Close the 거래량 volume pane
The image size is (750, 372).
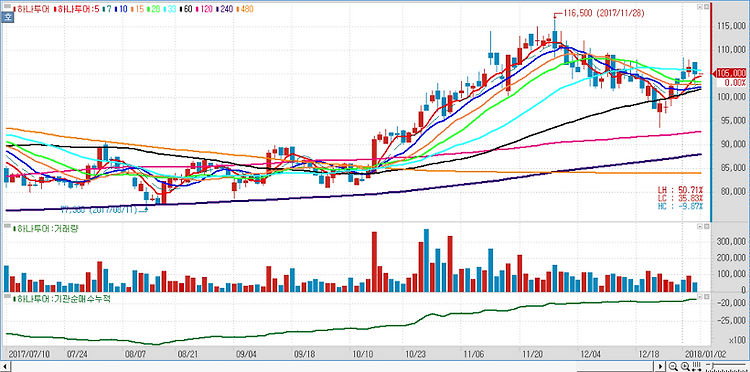point(706,226)
